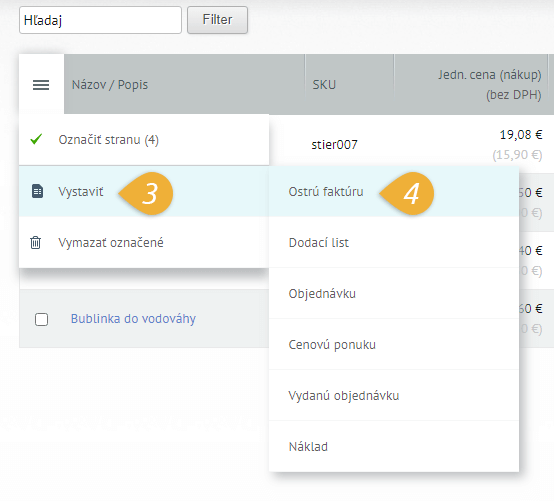Pick Cenovú ponuku option
Image resolution: width=554 pixels, height=501 pixels.
click(394, 344)
